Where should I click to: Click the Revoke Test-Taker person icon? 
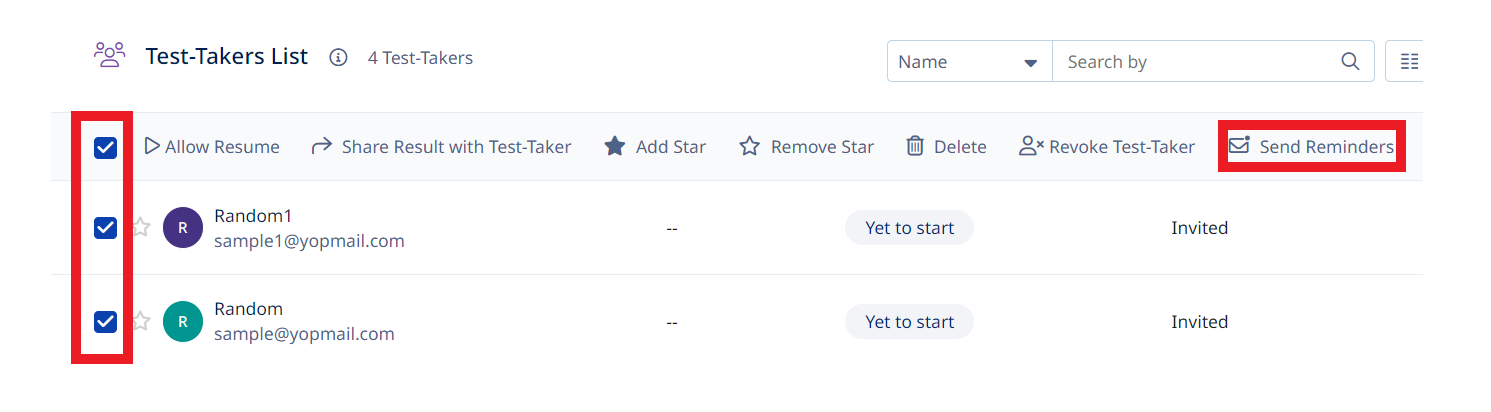tap(1031, 147)
